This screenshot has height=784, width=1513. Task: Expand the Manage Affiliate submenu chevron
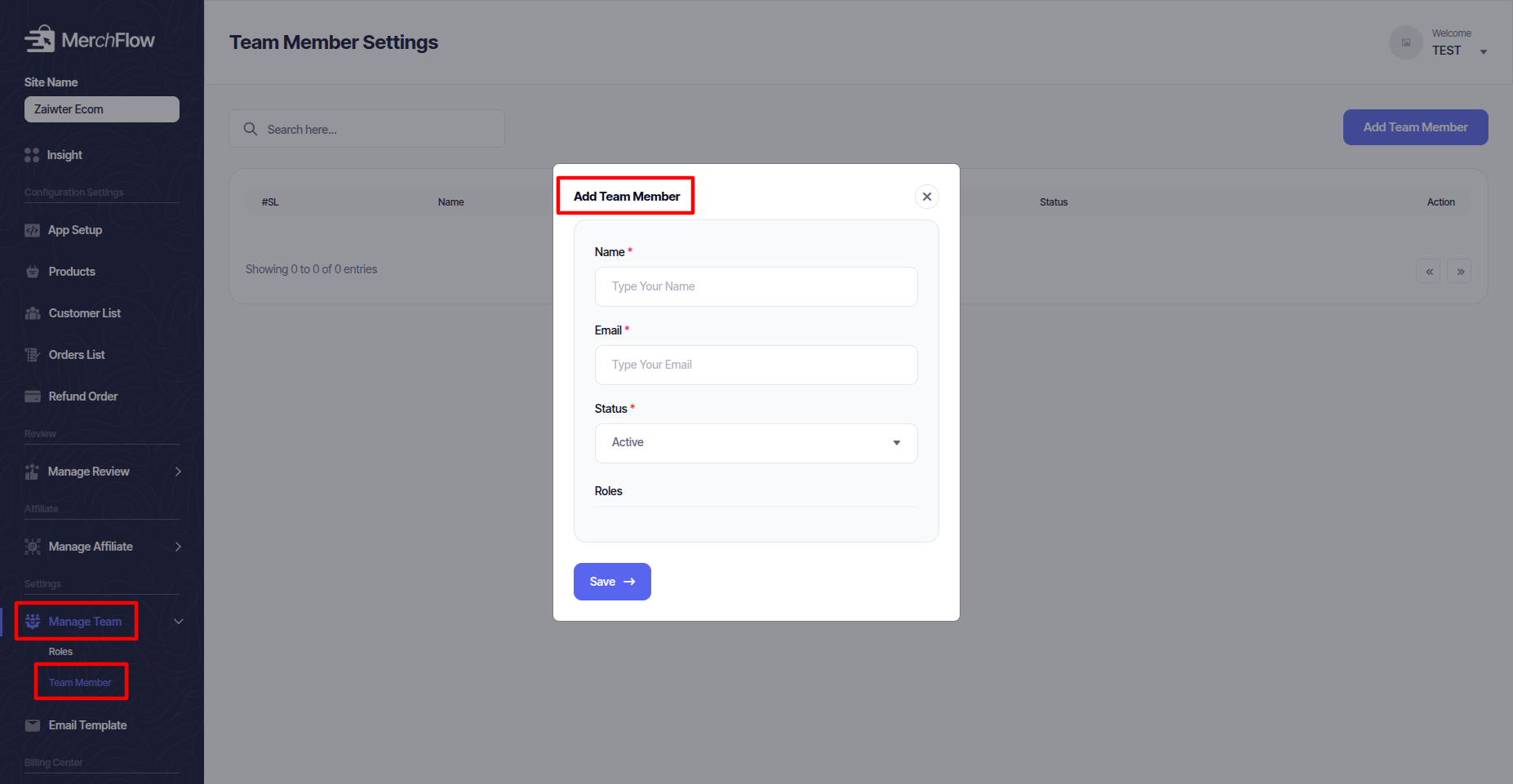(178, 547)
